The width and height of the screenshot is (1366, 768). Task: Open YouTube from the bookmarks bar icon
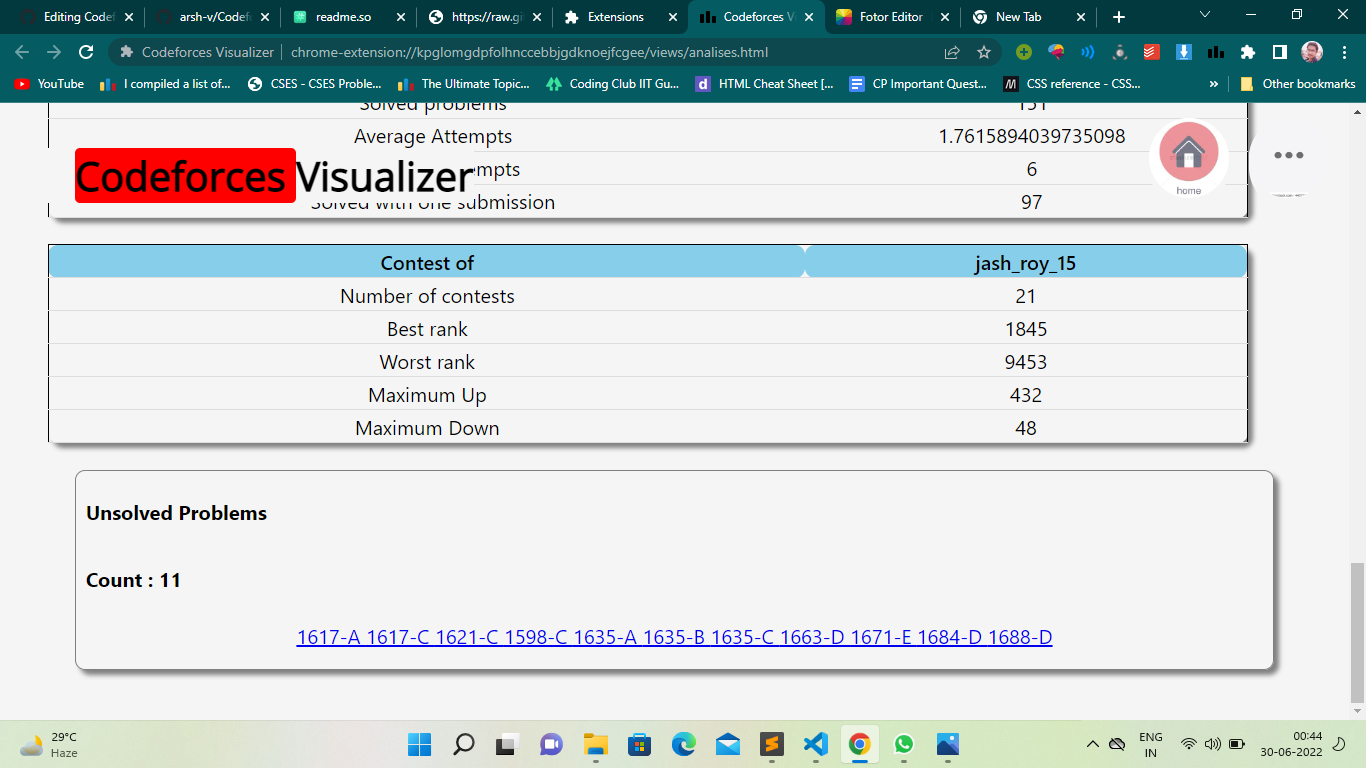tap(22, 84)
